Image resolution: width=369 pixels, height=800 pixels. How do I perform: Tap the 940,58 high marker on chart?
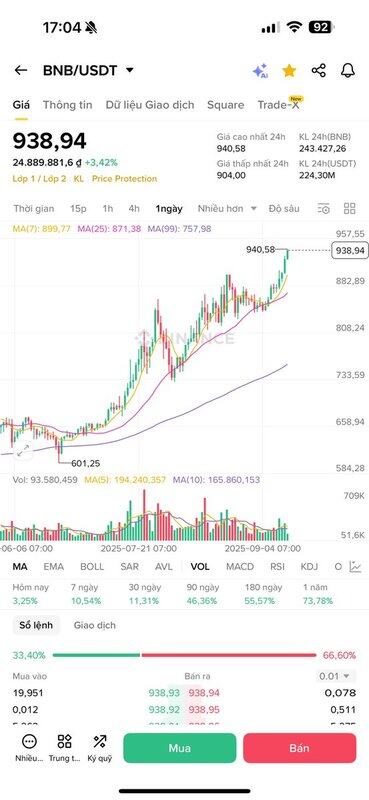click(x=260, y=249)
